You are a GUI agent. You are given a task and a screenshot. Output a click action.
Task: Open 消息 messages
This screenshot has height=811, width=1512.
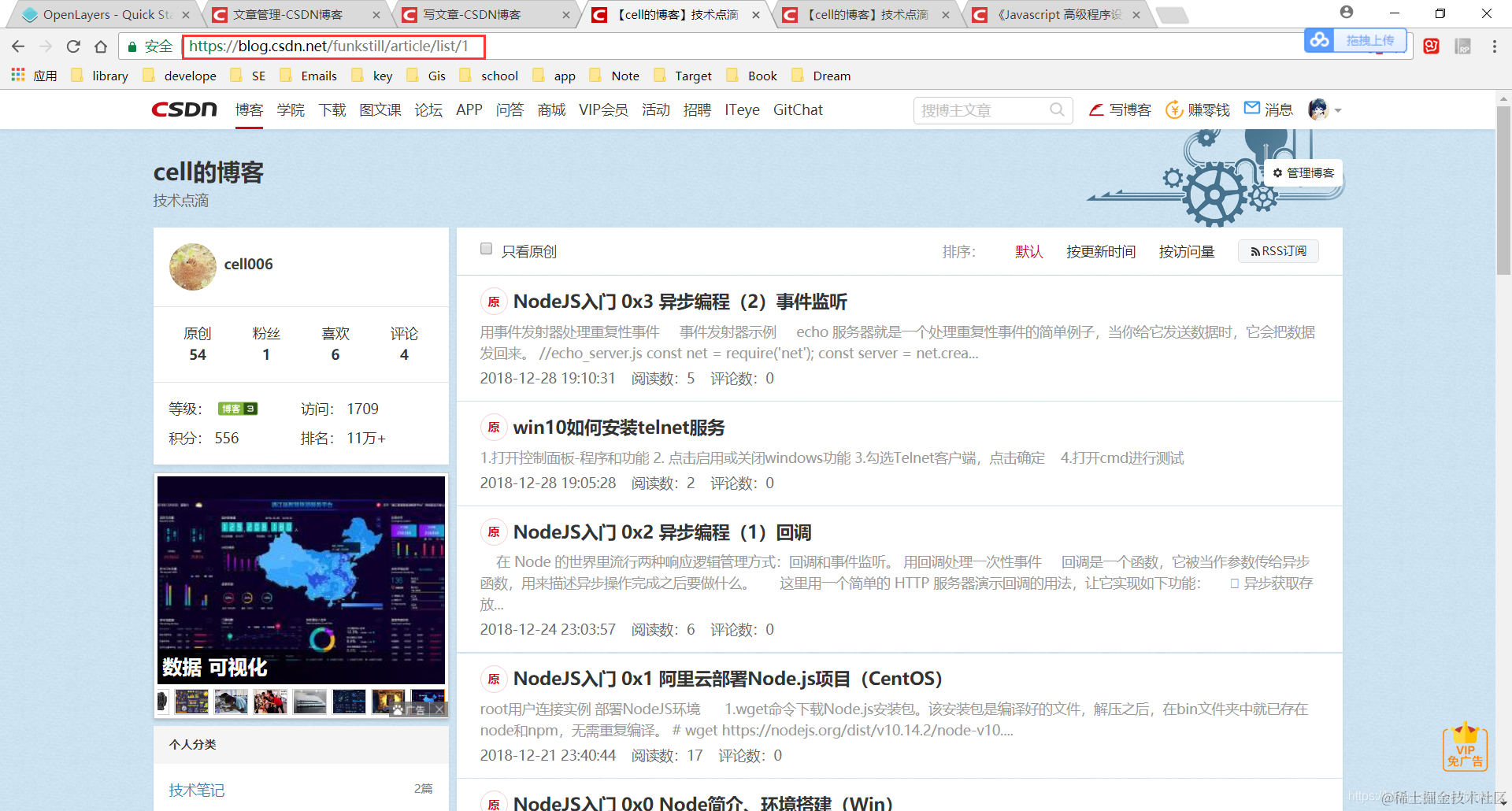(1269, 109)
